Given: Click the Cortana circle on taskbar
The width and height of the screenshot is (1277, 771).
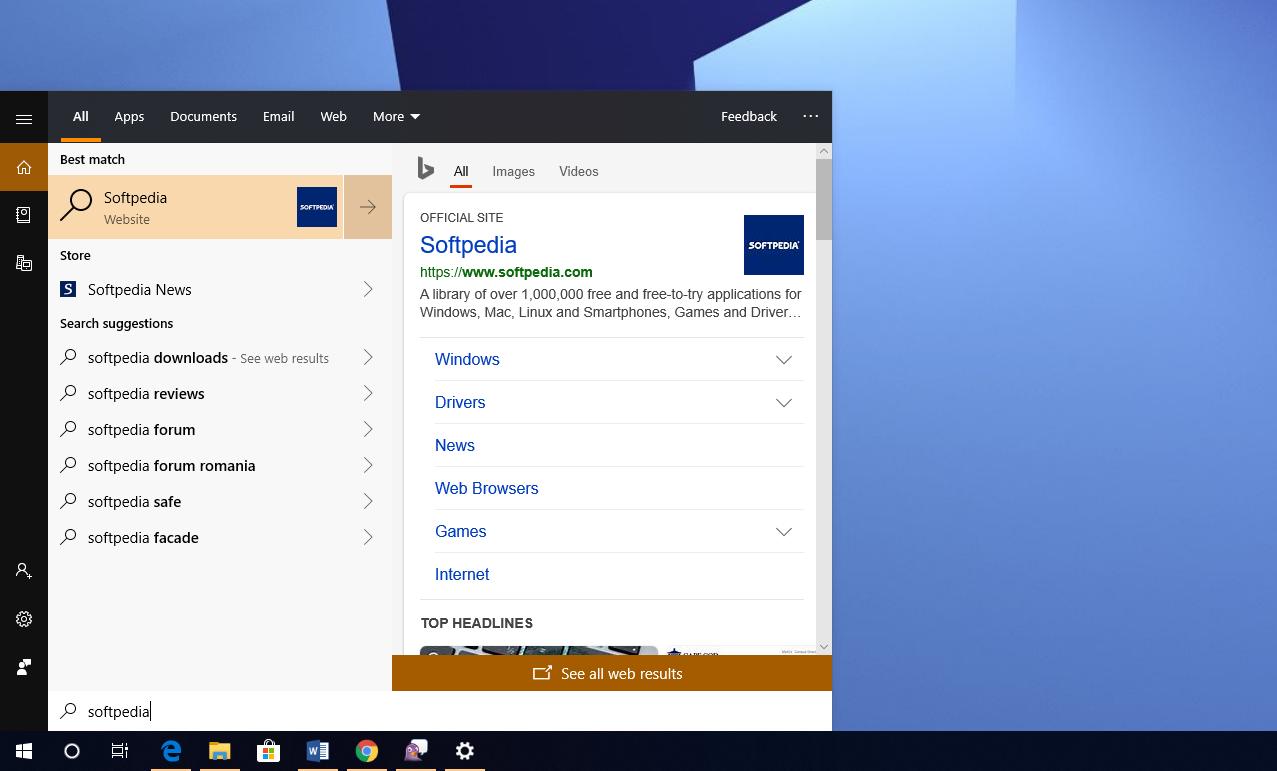Looking at the screenshot, I should (72, 751).
